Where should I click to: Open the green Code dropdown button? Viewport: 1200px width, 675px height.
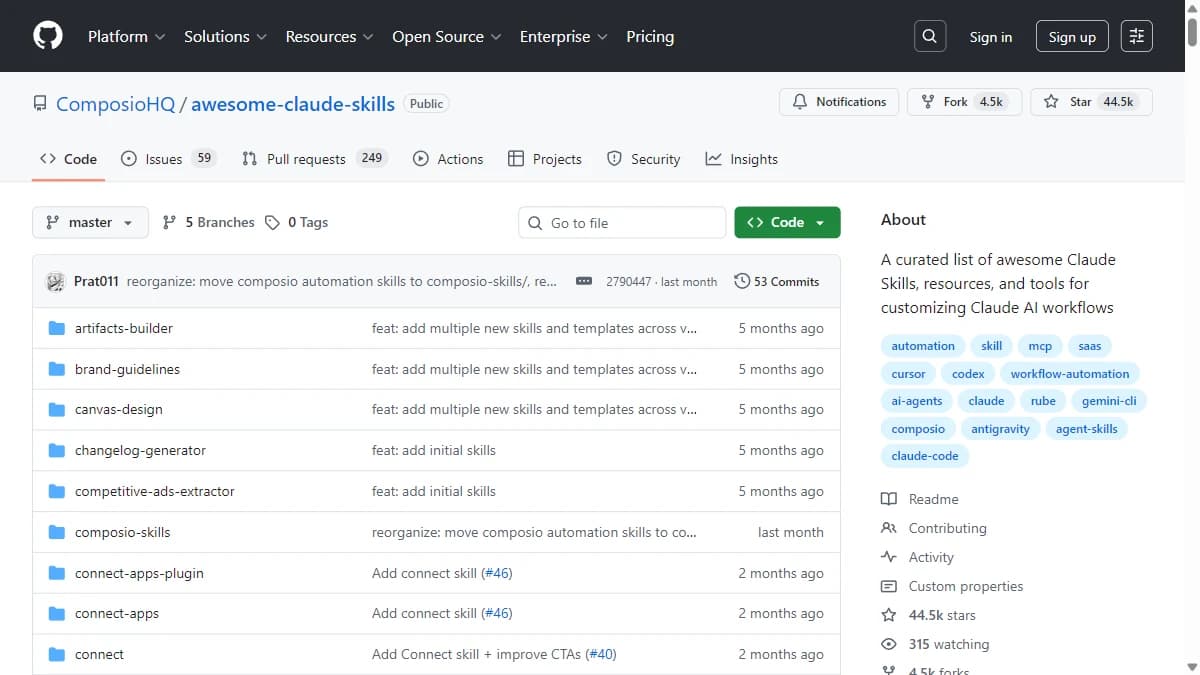(x=787, y=222)
